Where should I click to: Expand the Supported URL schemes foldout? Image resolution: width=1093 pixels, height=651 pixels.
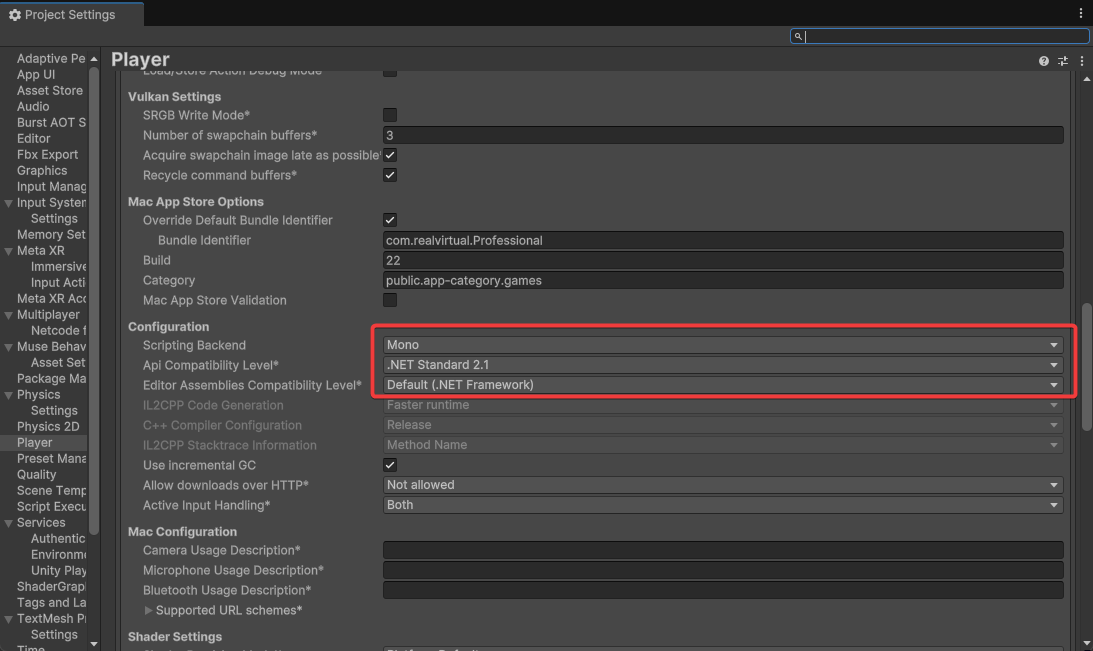click(x=149, y=610)
